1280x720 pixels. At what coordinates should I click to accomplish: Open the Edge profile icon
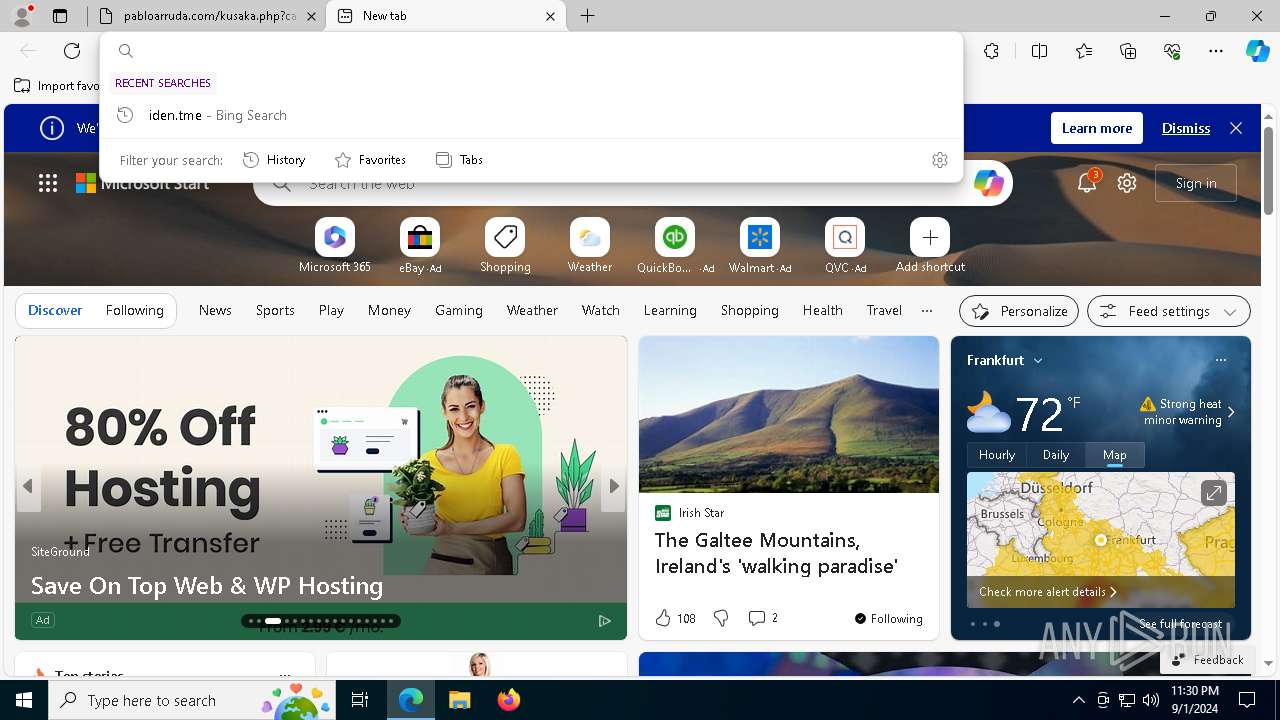[x=21, y=16]
